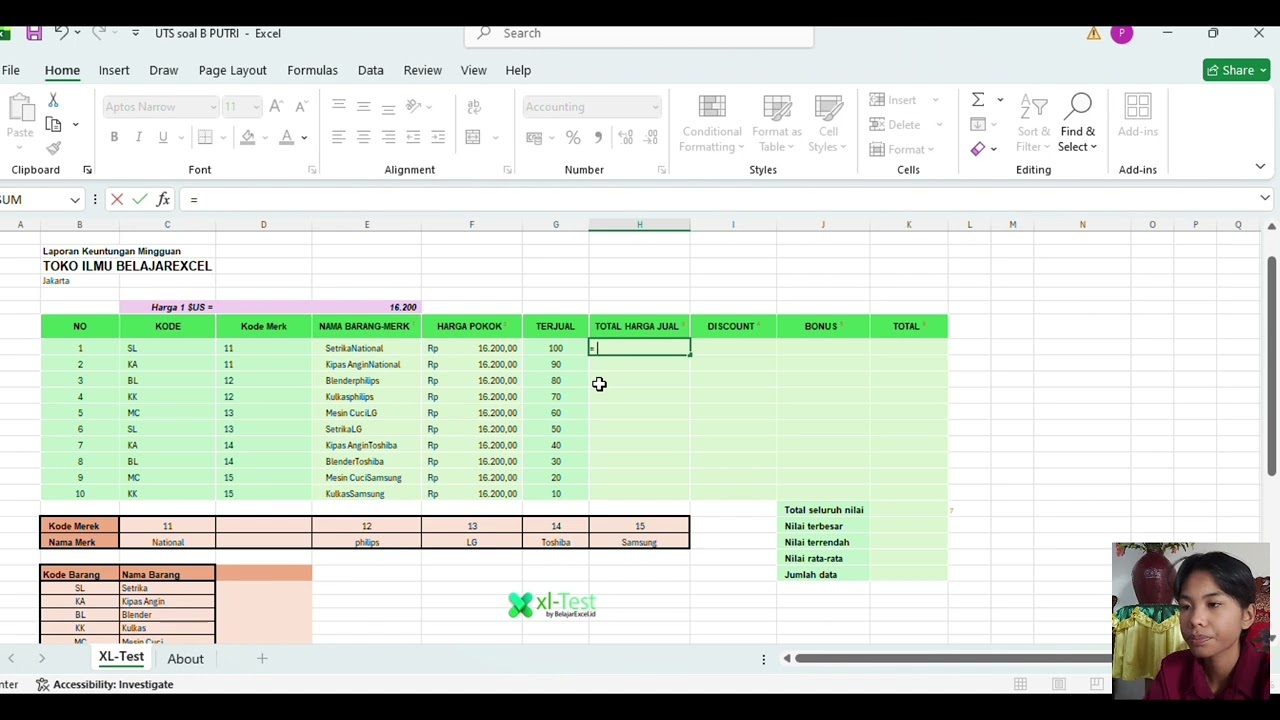Open Find & Select menu
1280x720 pixels.
(1078, 124)
